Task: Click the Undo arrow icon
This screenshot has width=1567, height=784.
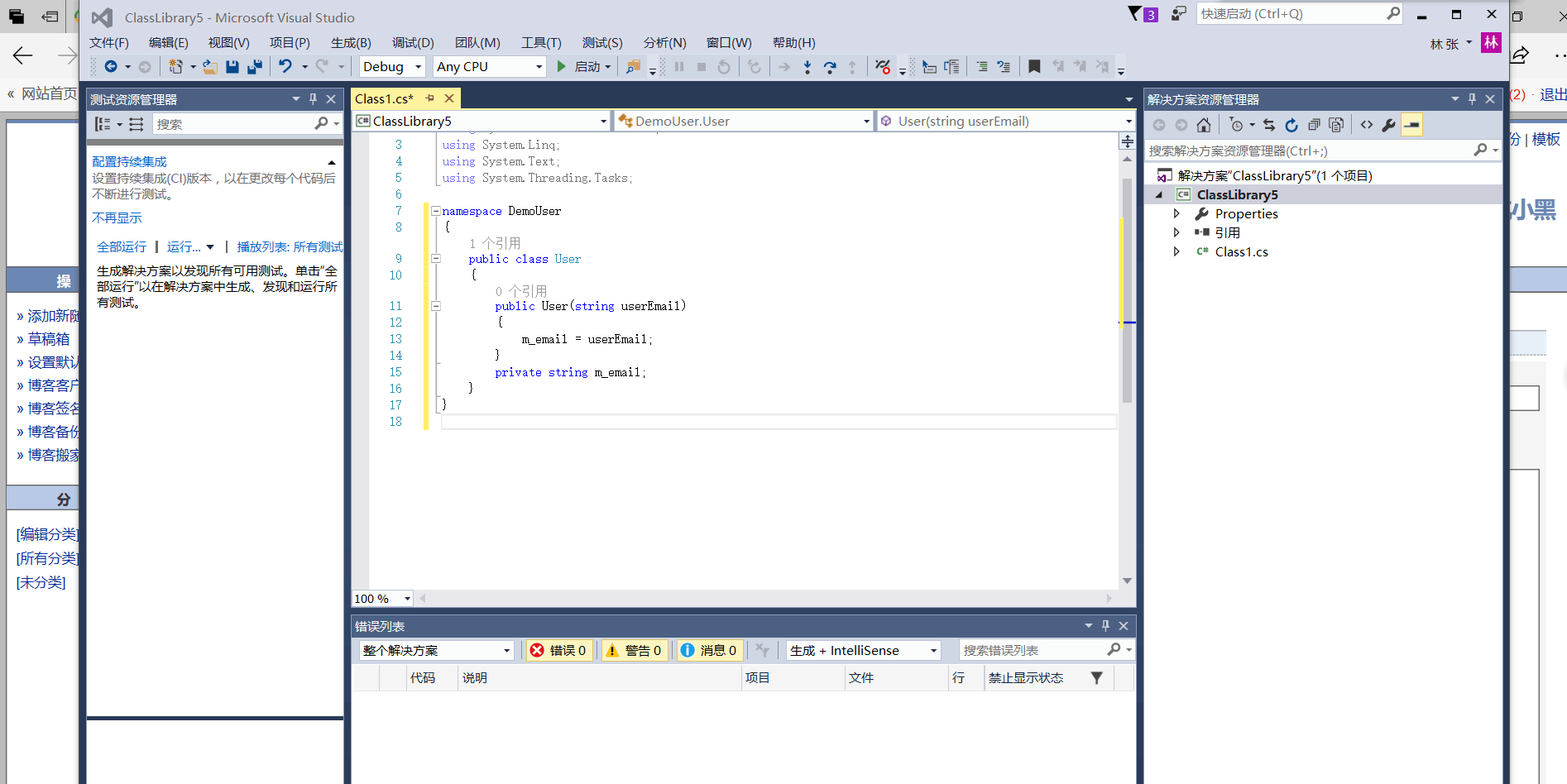Action: coord(285,67)
